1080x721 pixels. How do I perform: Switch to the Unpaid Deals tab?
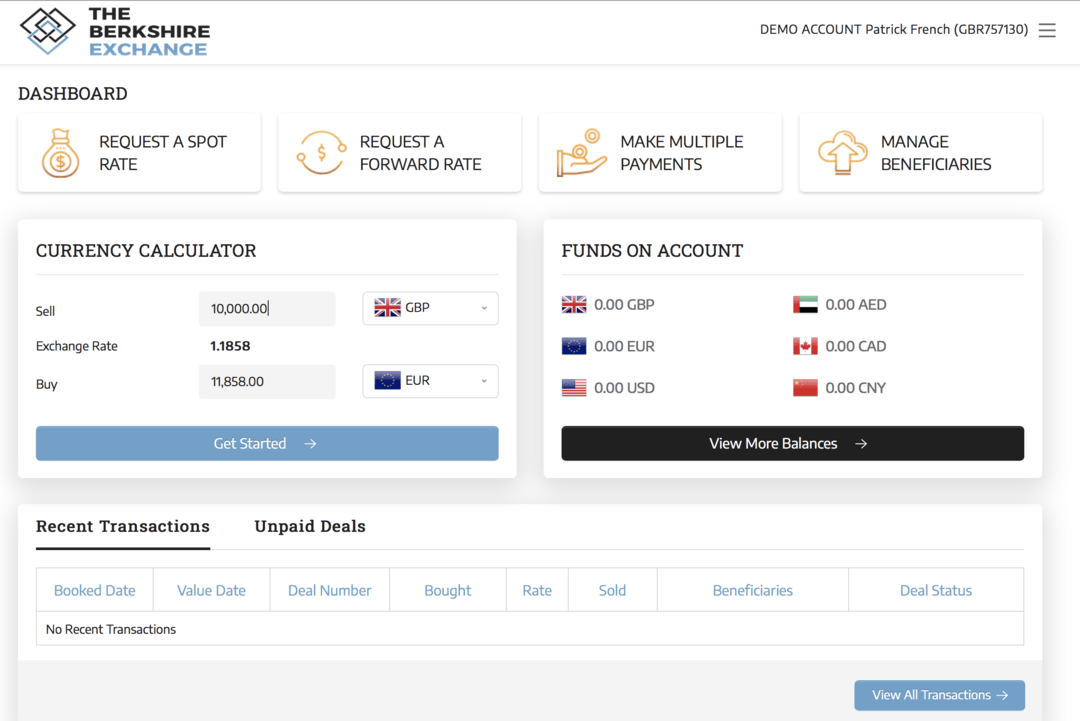pos(310,526)
